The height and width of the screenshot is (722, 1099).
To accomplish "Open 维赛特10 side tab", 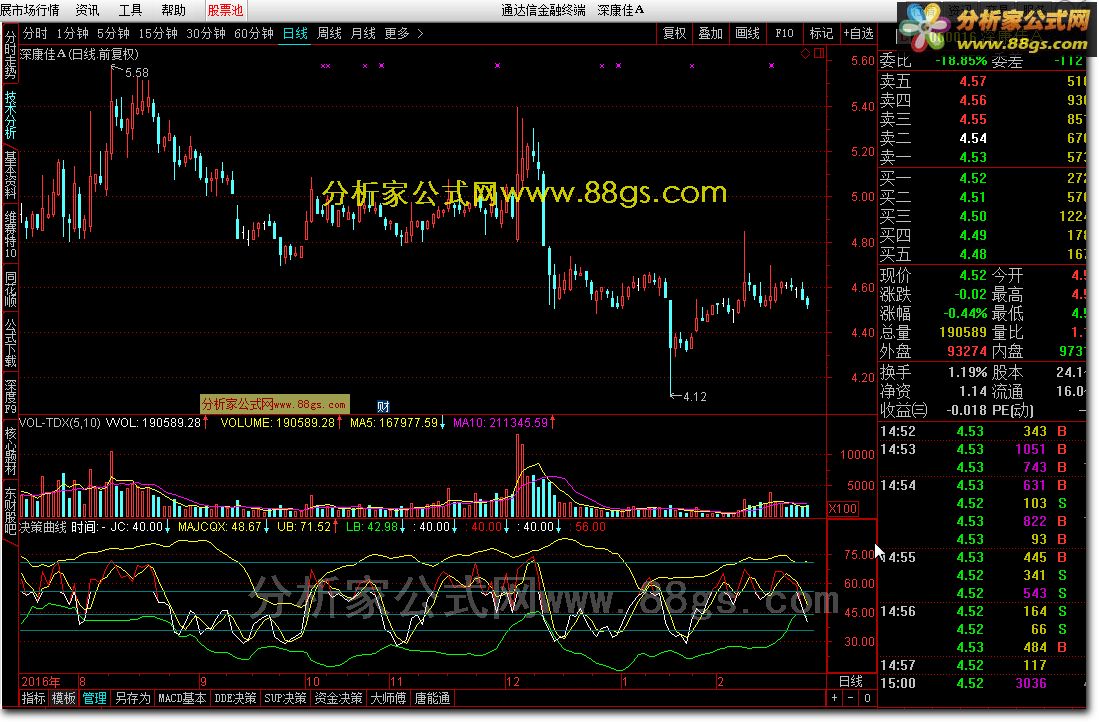I will click(10, 234).
